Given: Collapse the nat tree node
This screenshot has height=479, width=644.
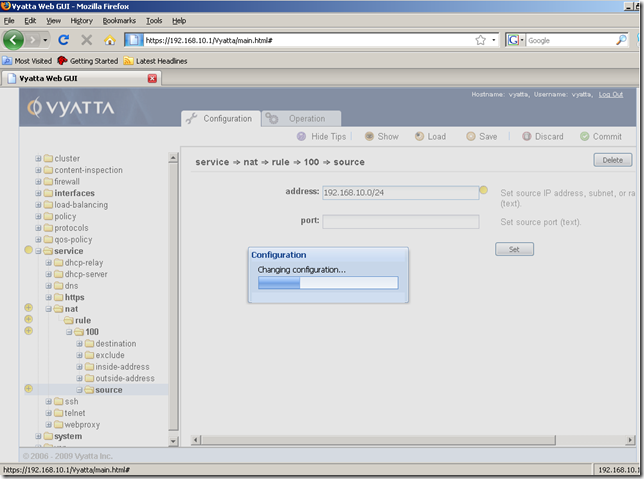Looking at the screenshot, I should click(x=47, y=309).
